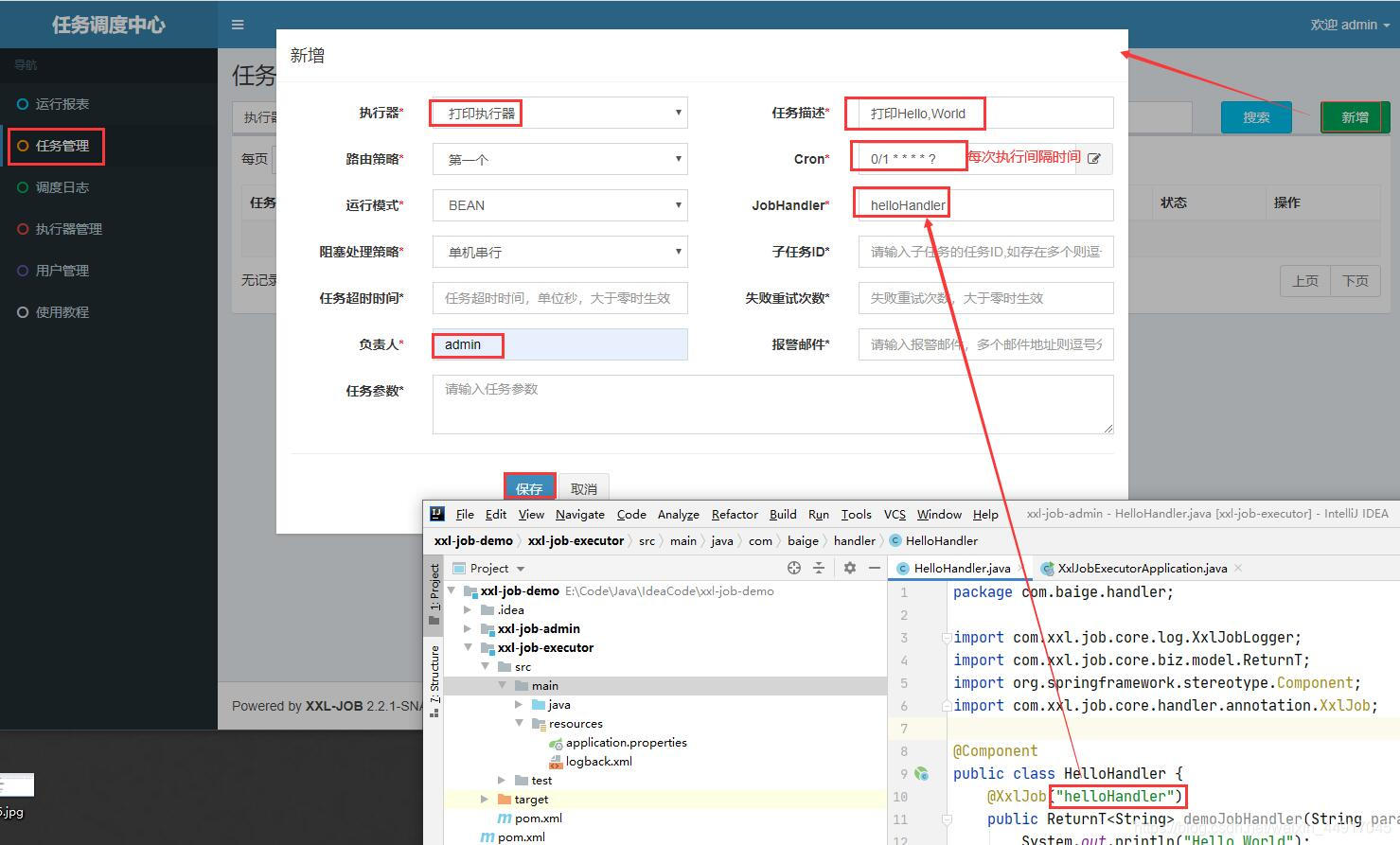Open the 执行器 dropdown
1400x845 pixels.
point(559,113)
